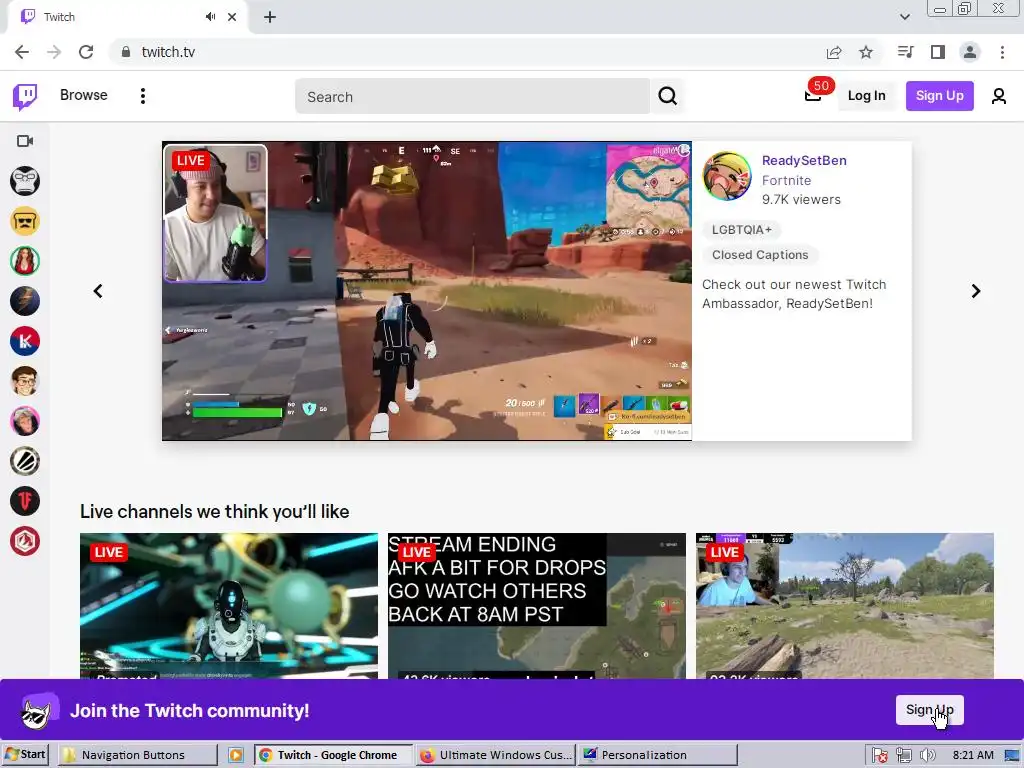The height and width of the screenshot is (768, 1024).
Task: Open the Fortnite category link
Action: 786,180
